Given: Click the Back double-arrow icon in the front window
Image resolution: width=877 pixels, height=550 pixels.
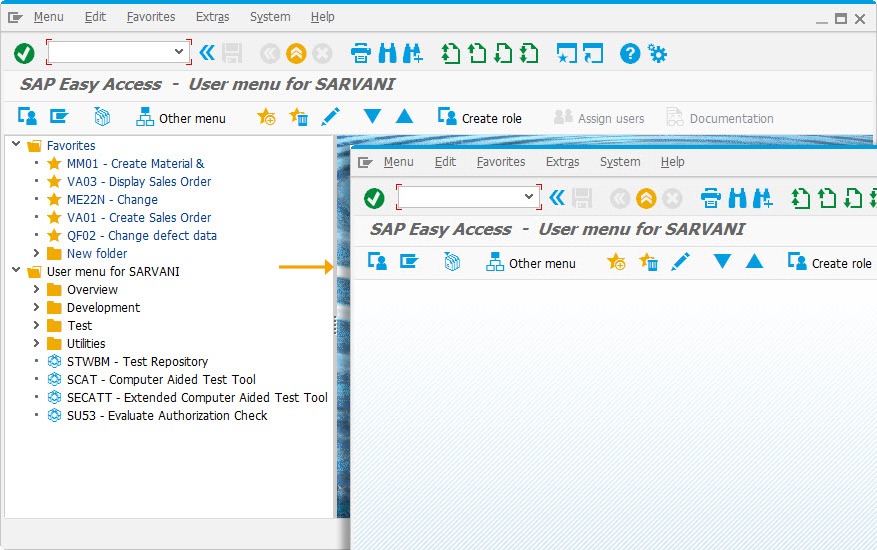Looking at the screenshot, I should (x=557, y=198).
